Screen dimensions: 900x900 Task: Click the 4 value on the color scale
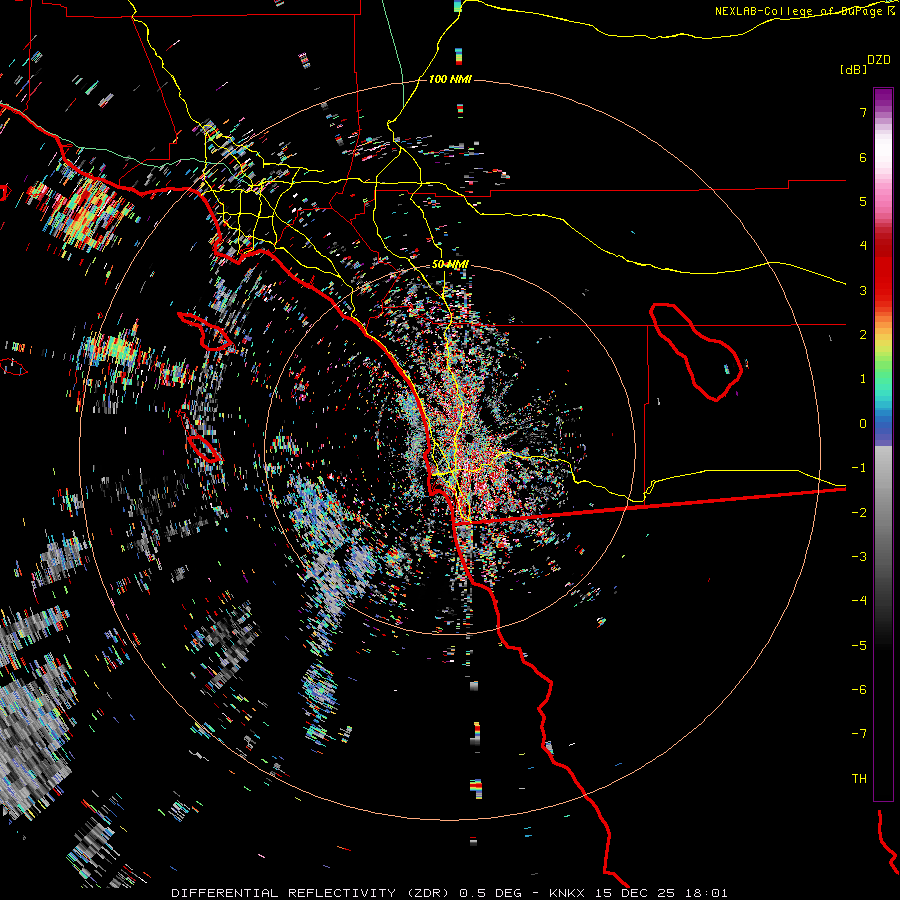(863, 246)
